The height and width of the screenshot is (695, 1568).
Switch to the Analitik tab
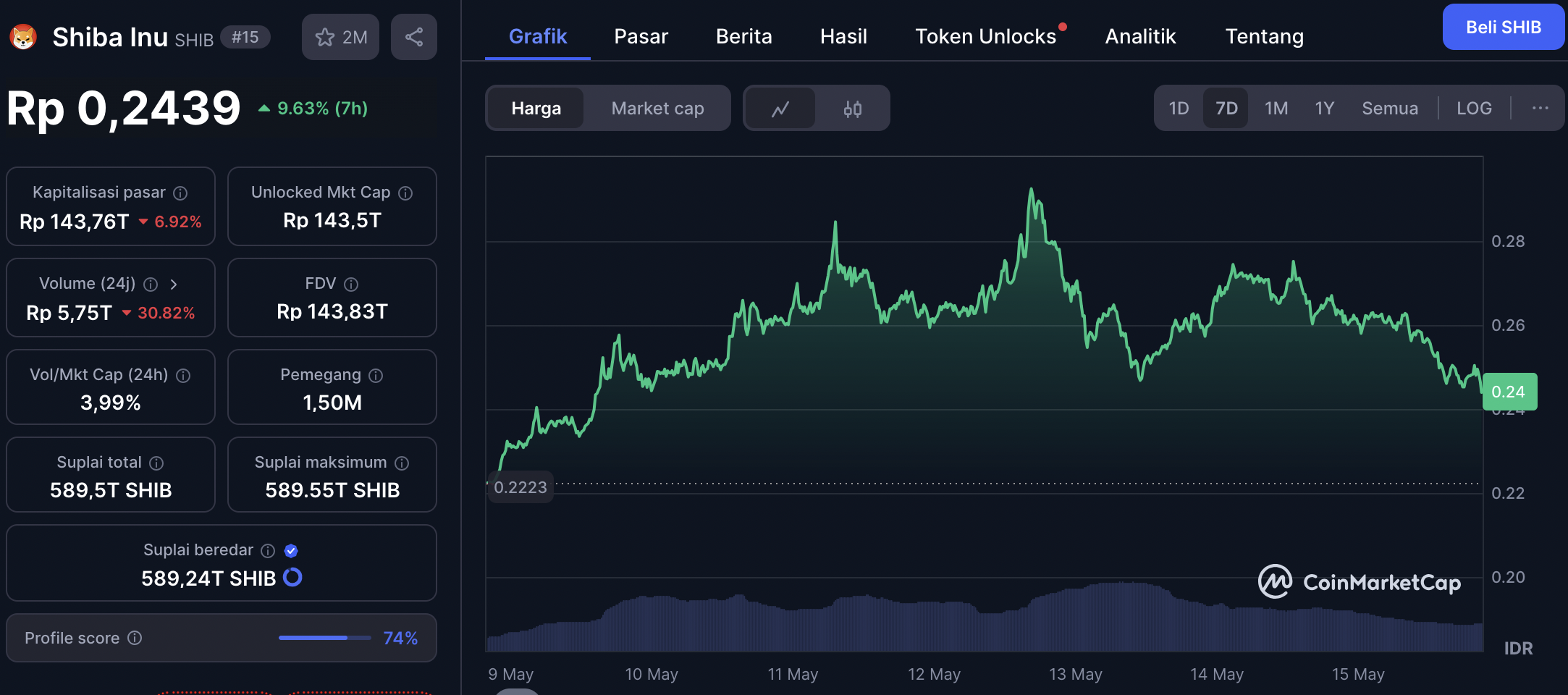1140,36
